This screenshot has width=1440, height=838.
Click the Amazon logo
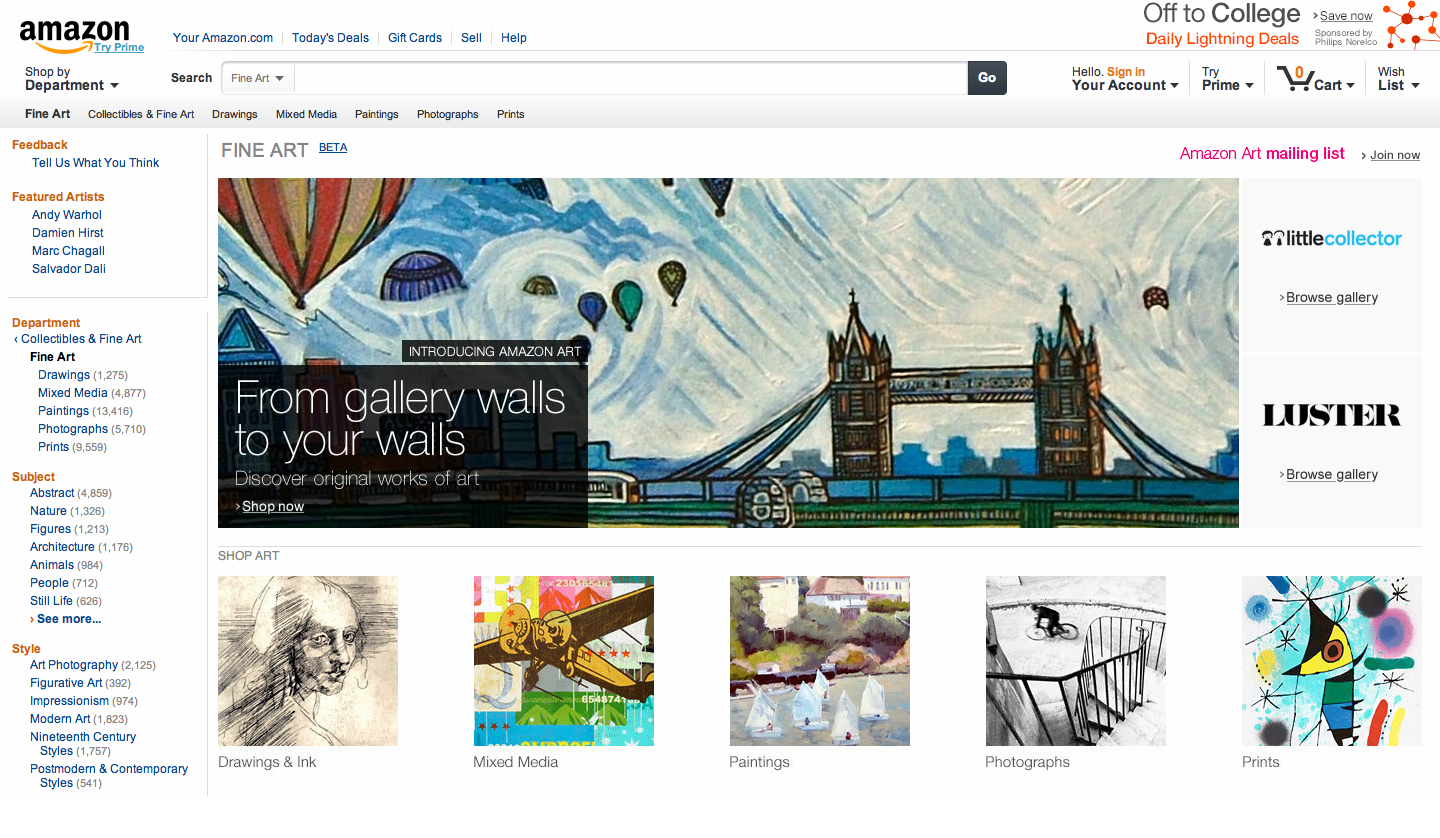coord(74,36)
